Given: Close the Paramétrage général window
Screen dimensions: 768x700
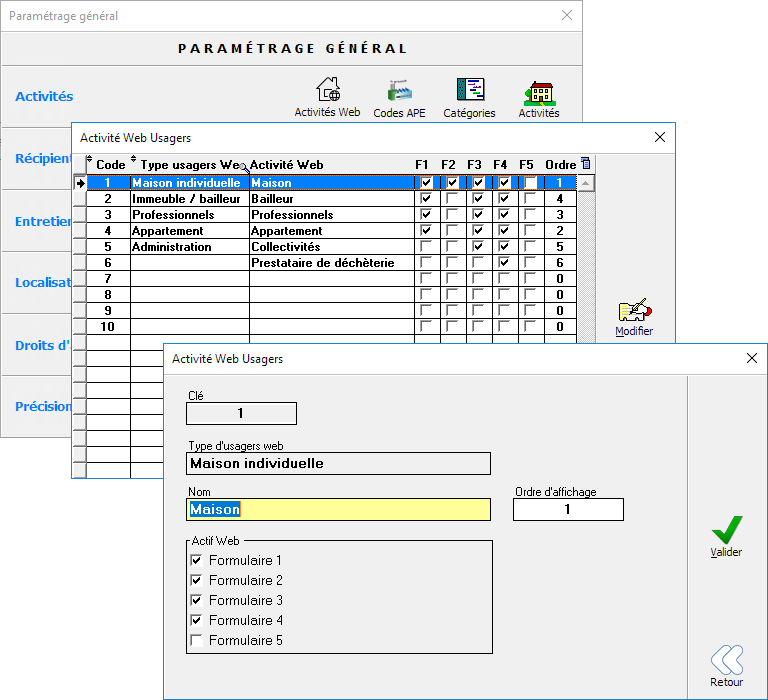Looking at the screenshot, I should [567, 15].
